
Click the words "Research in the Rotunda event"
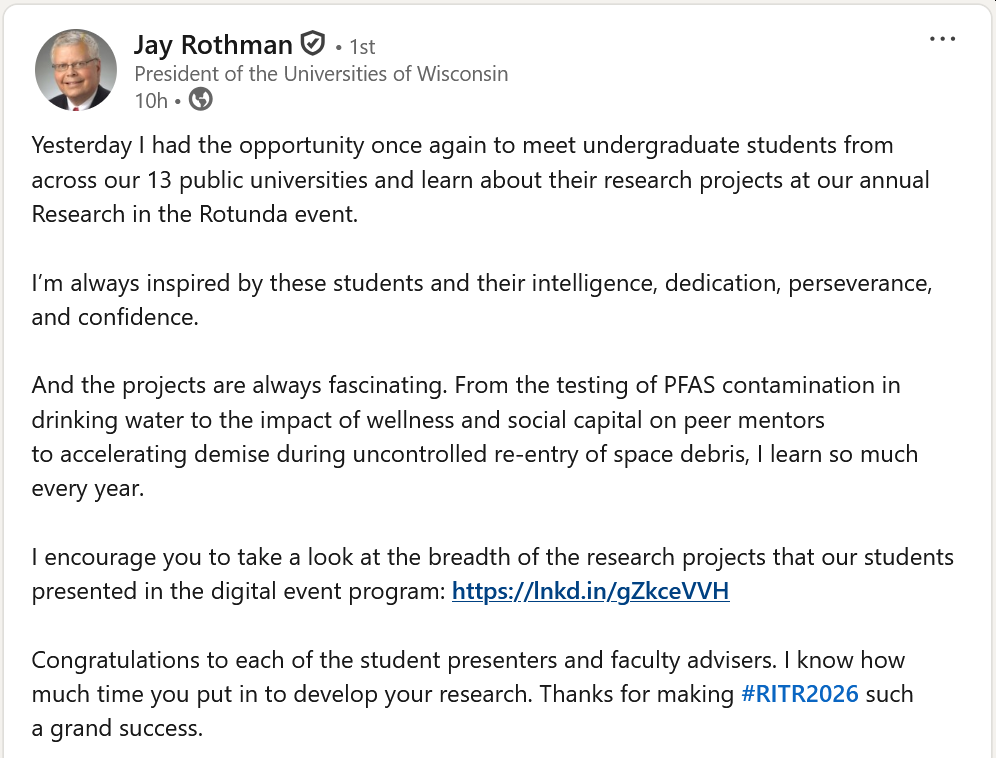[194, 214]
